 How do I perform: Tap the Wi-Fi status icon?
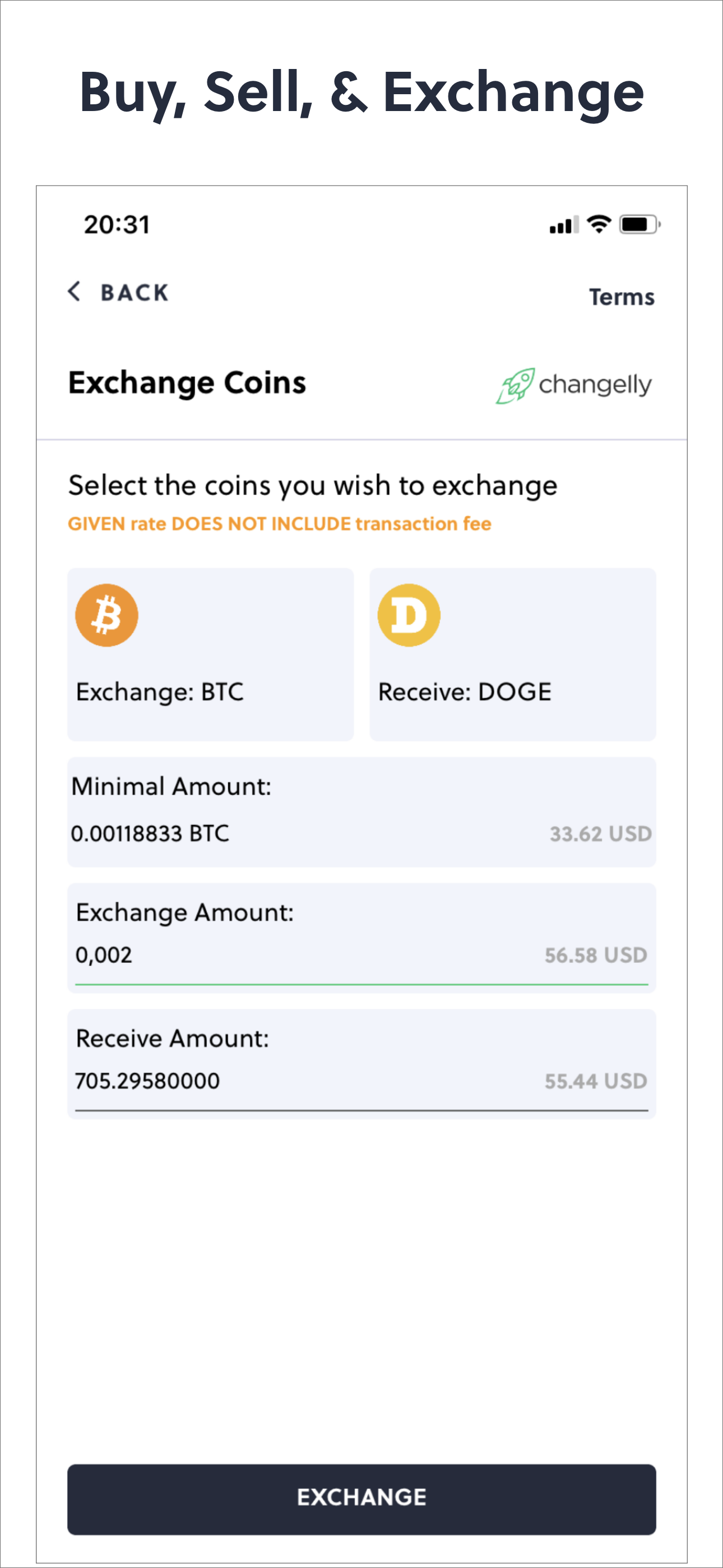(599, 225)
